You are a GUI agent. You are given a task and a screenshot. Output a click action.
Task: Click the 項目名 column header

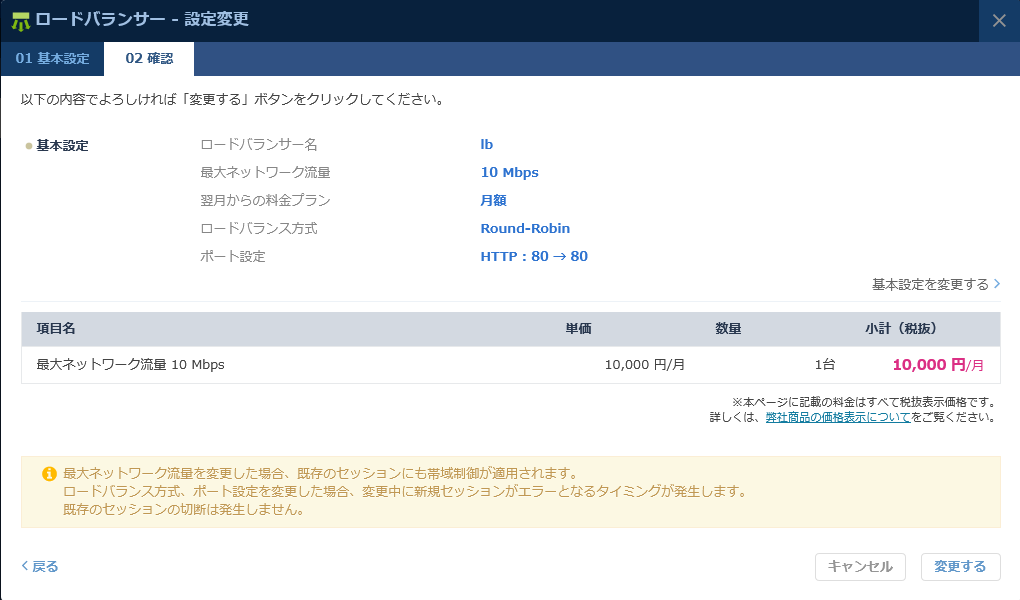tap(57, 329)
